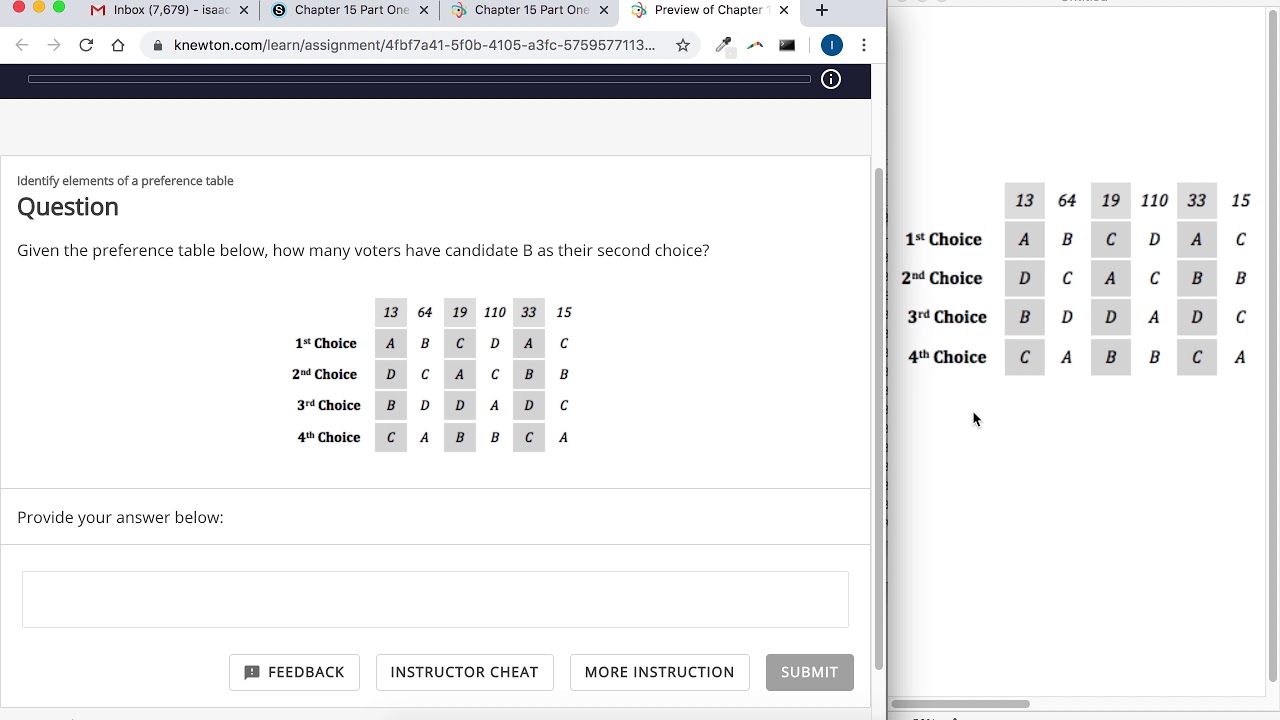Click the Question heading
Viewport: 1280px width, 720px height.
[68, 207]
